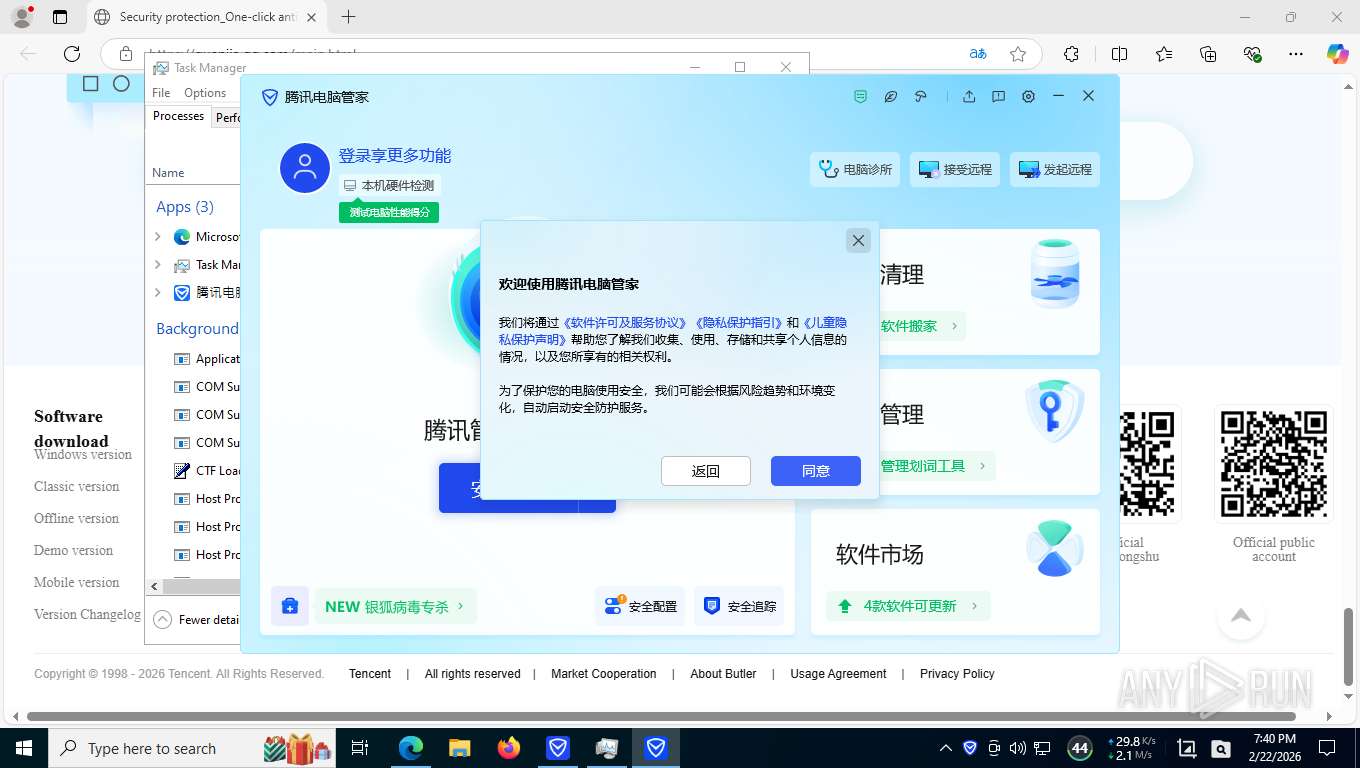Open 软件搬家 chevron link
1360x768 pixels.
(x=918, y=326)
